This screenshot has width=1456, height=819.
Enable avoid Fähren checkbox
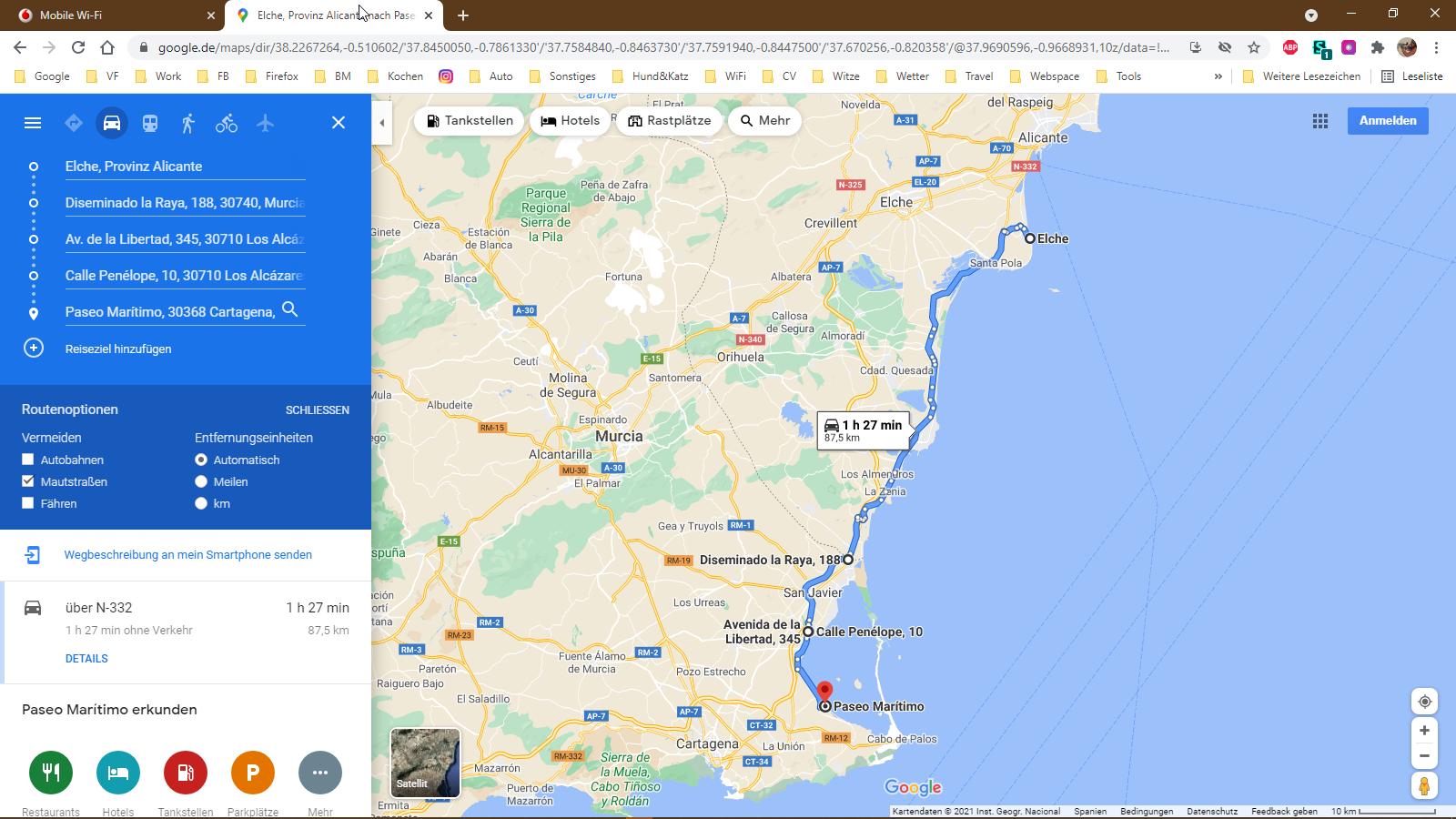(x=28, y=503)
